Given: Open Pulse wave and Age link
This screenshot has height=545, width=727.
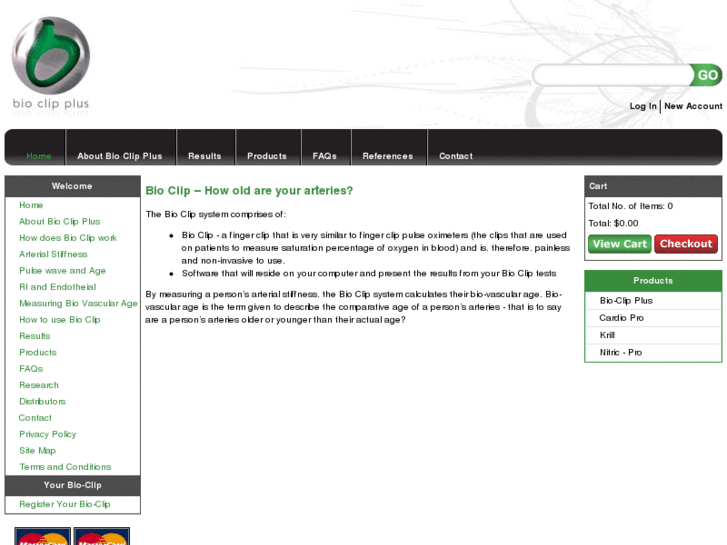Looking at the screenshot, I should click(62, 271).
